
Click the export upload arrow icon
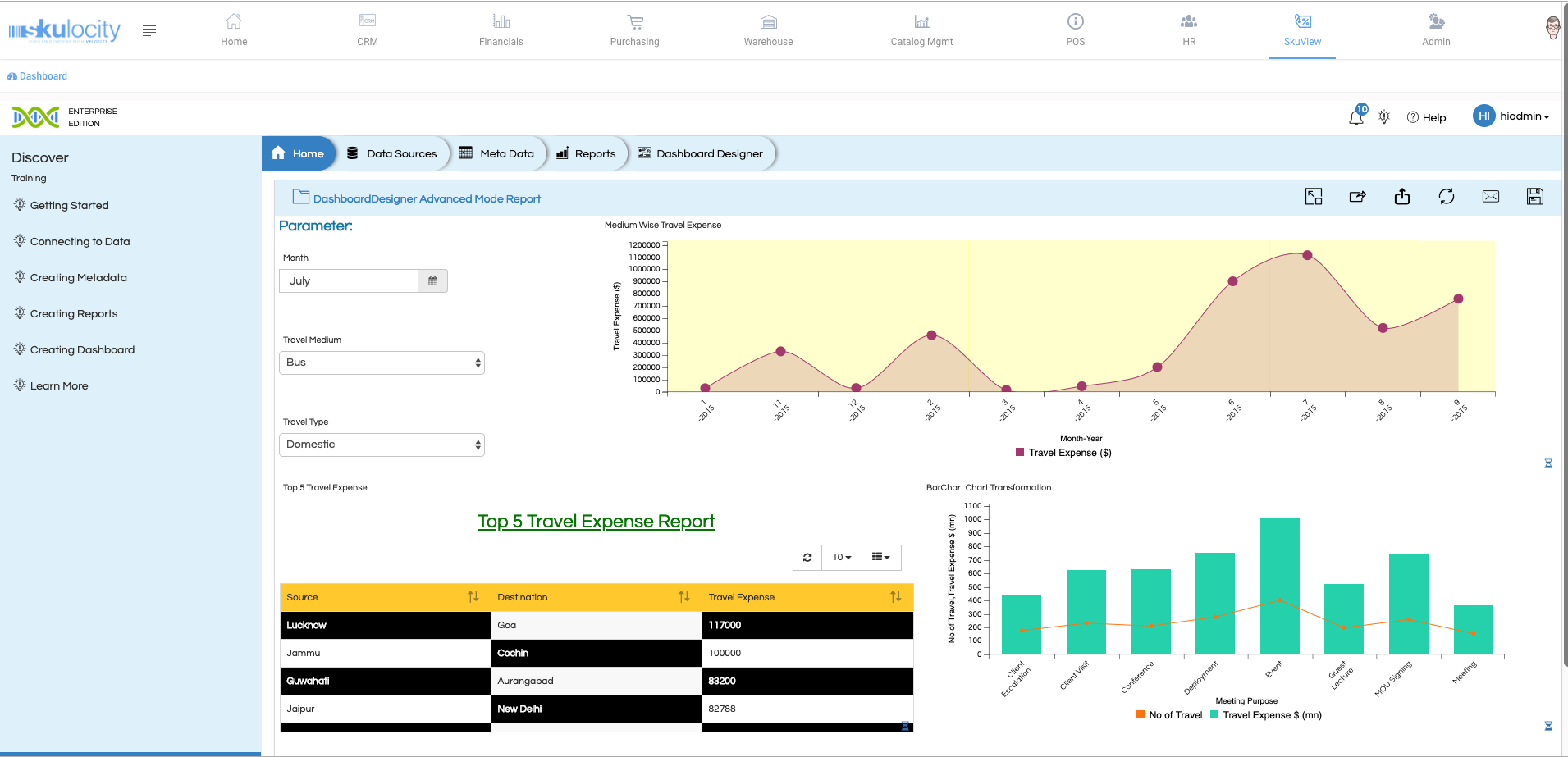pyautogui.click(x=1401, y=197)
